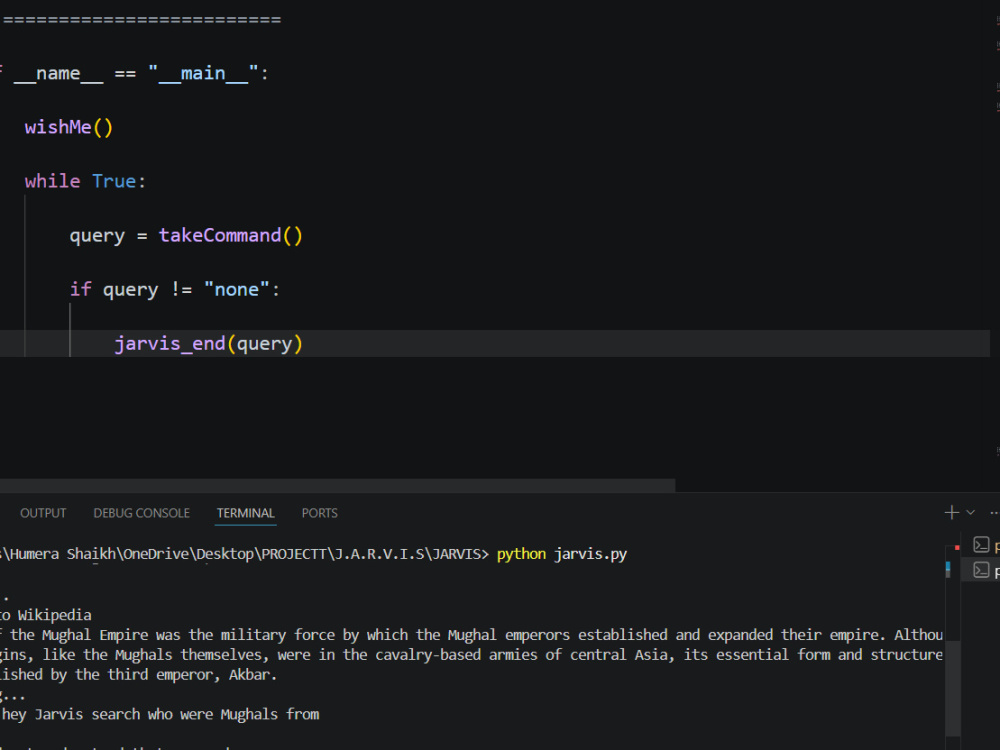Screen dimensions: 1000x750
Task: Click the 'if query != "none":' line
Action: click(175, 290)
